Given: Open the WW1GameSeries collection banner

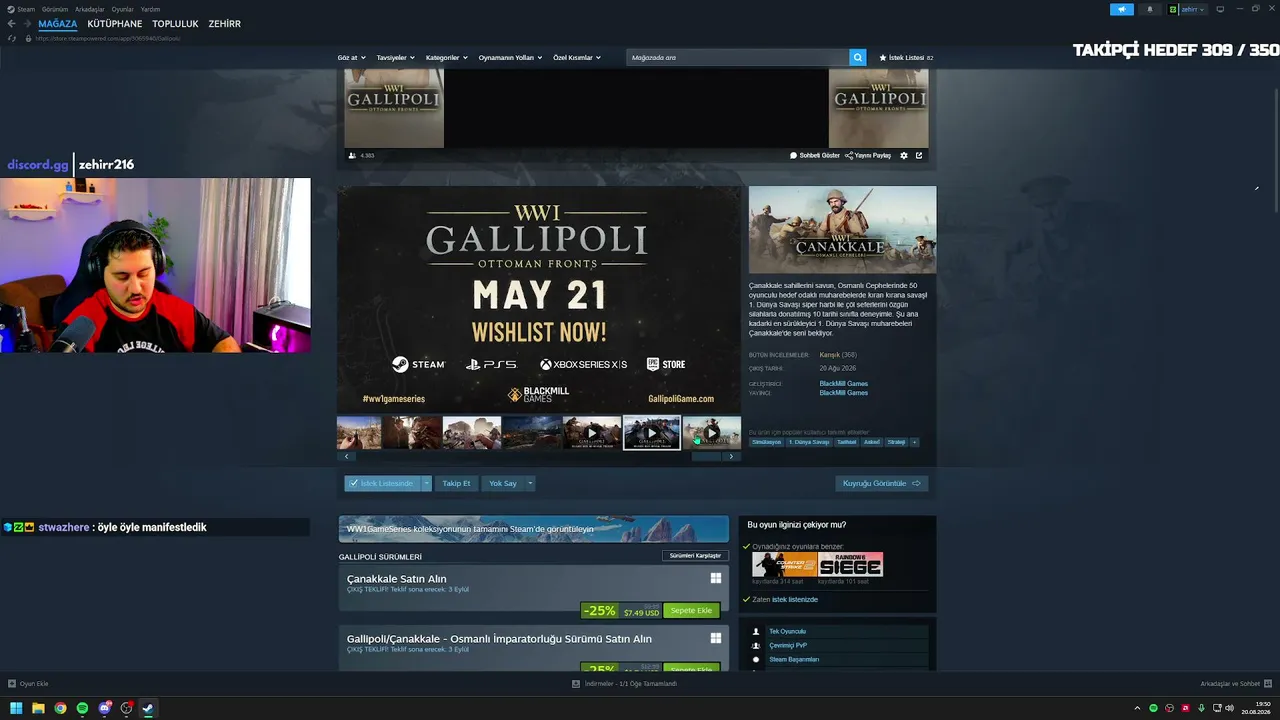Looking at the screenshot, I should point(534,529).
